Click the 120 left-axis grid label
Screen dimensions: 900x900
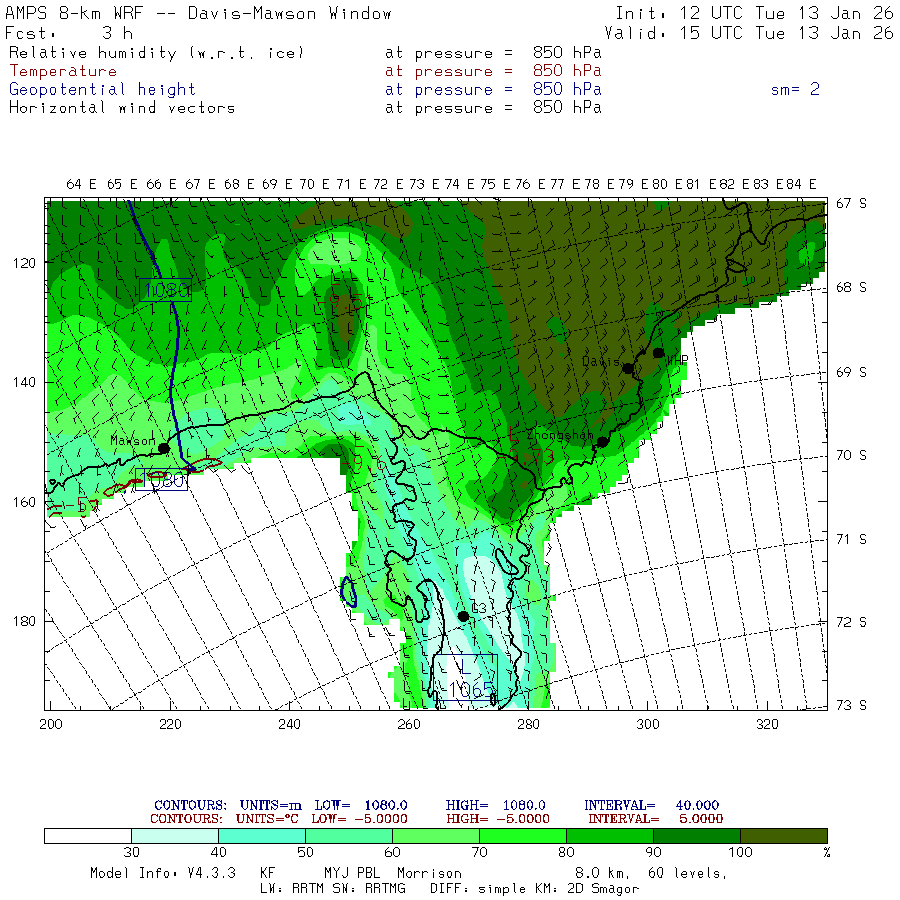pyautogui.click(x=24, y=263)
